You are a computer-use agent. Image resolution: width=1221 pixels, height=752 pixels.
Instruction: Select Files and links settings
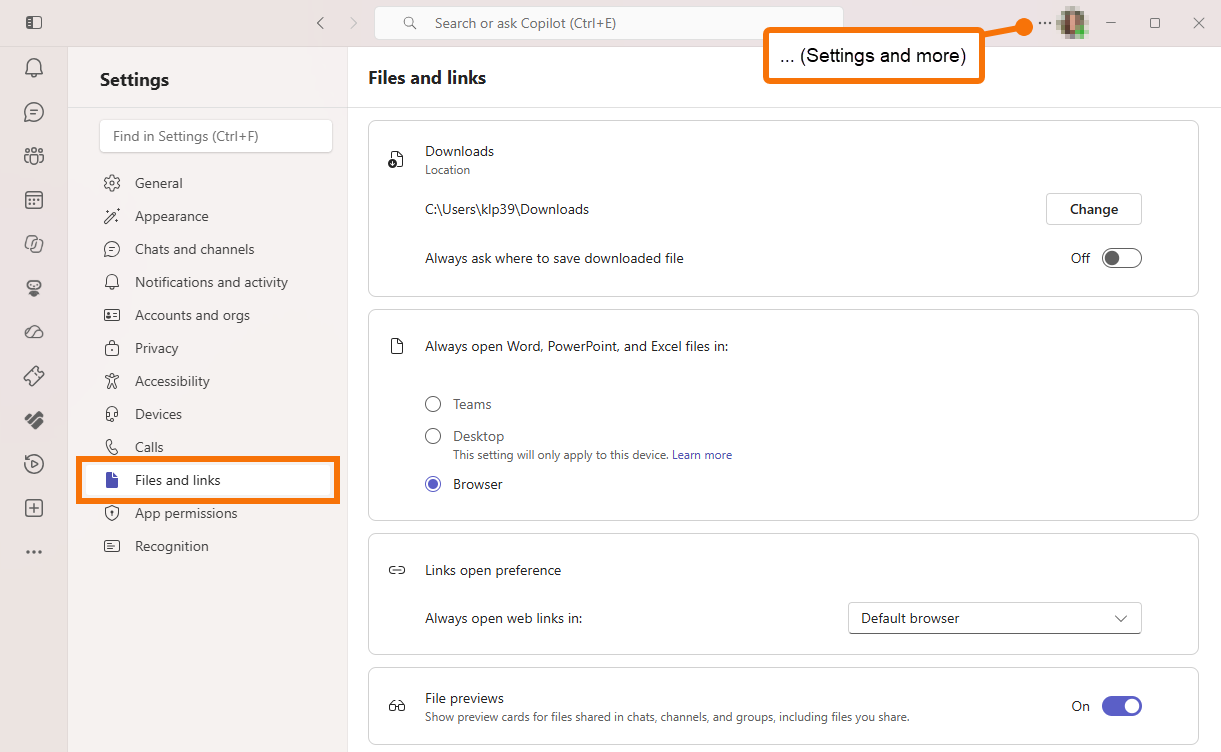tap(208, 480)
